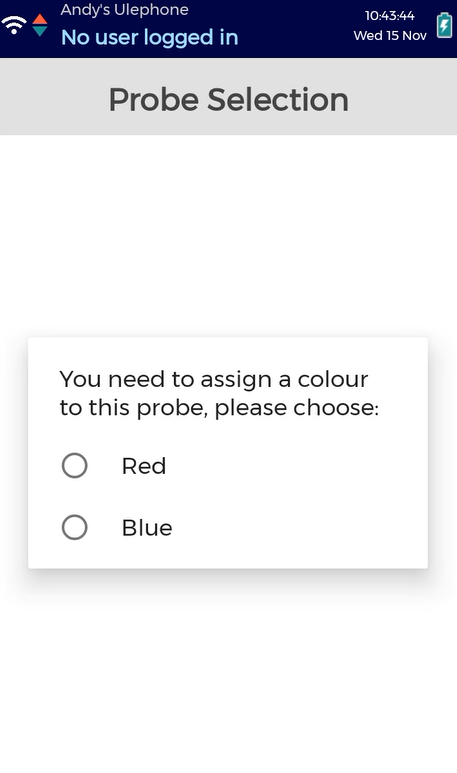
Task: Tap the "Andy's Ulephone" device name
Action: click(x=124, y=10)
